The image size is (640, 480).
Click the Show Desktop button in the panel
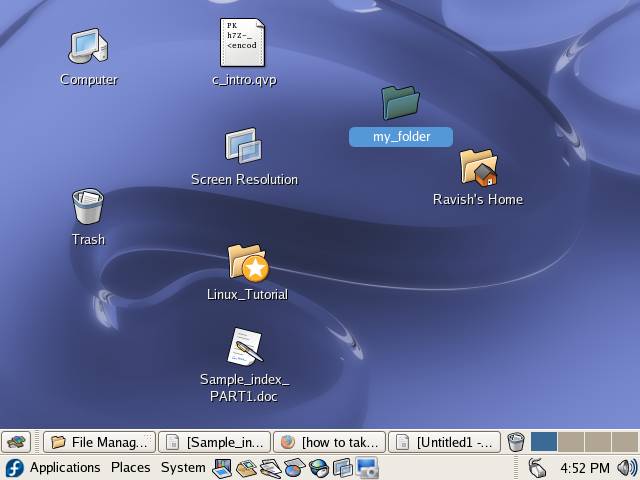point(16,441)
